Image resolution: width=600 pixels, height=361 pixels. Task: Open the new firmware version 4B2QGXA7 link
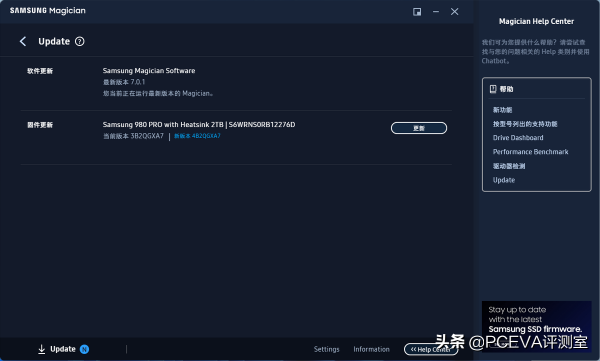[x=197, y=136]
